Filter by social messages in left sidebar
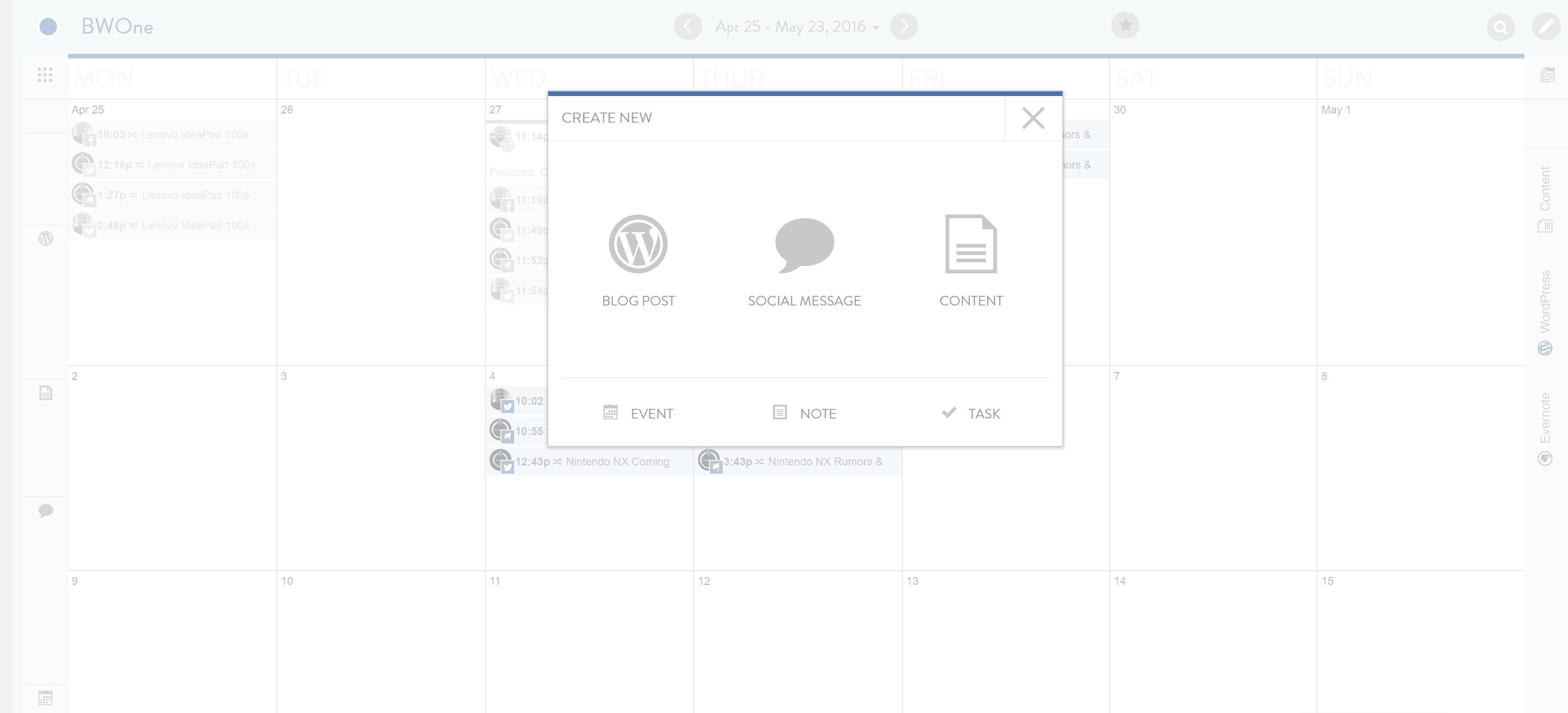 [45, 510]
